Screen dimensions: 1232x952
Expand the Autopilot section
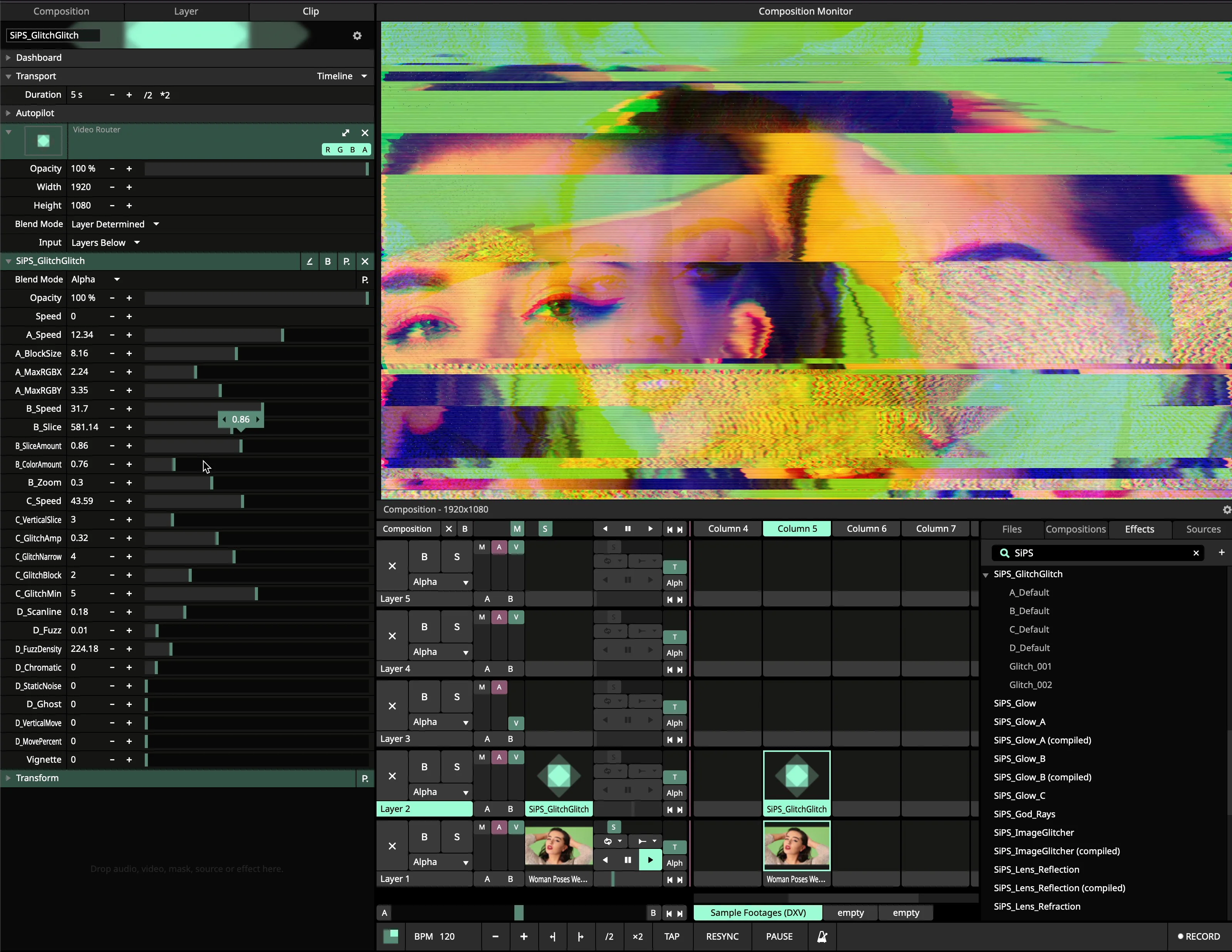coord(8,113)
